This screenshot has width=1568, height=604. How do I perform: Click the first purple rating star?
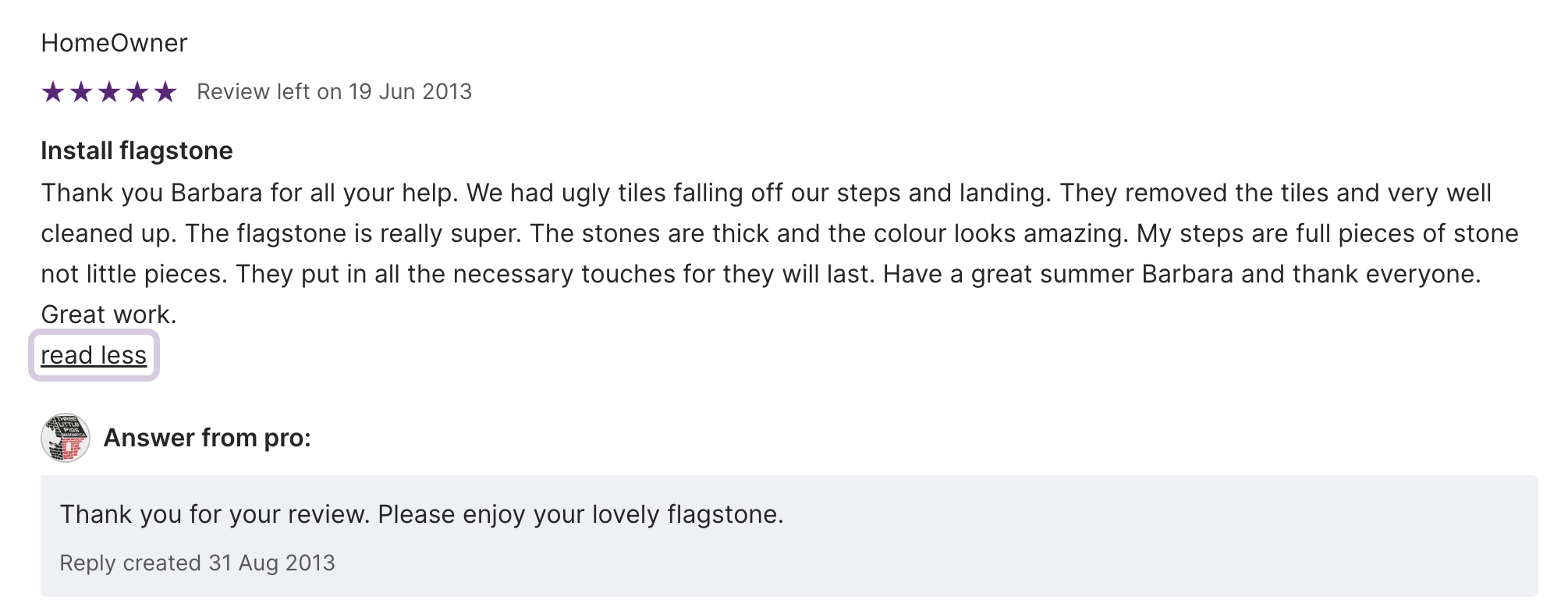tap(53, 92)
